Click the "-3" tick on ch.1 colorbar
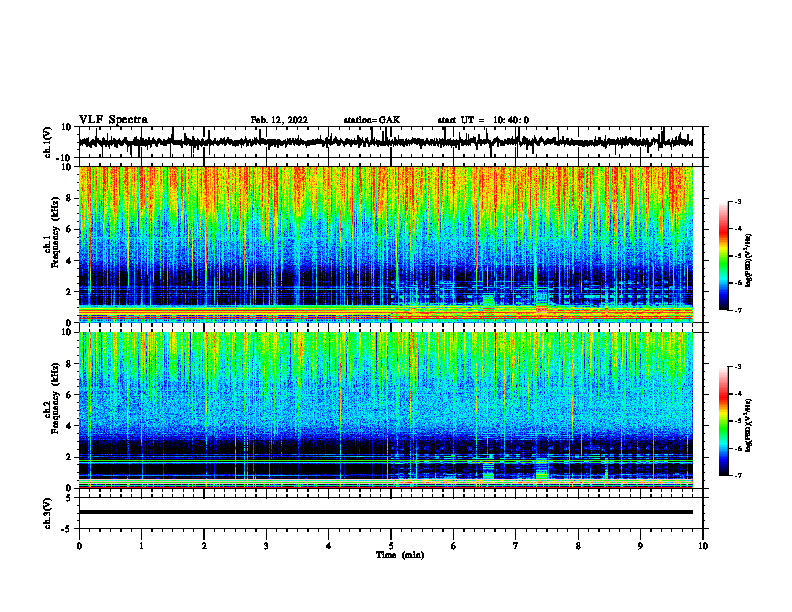This screenshot has width=792, height=612. tap(738, 201)
